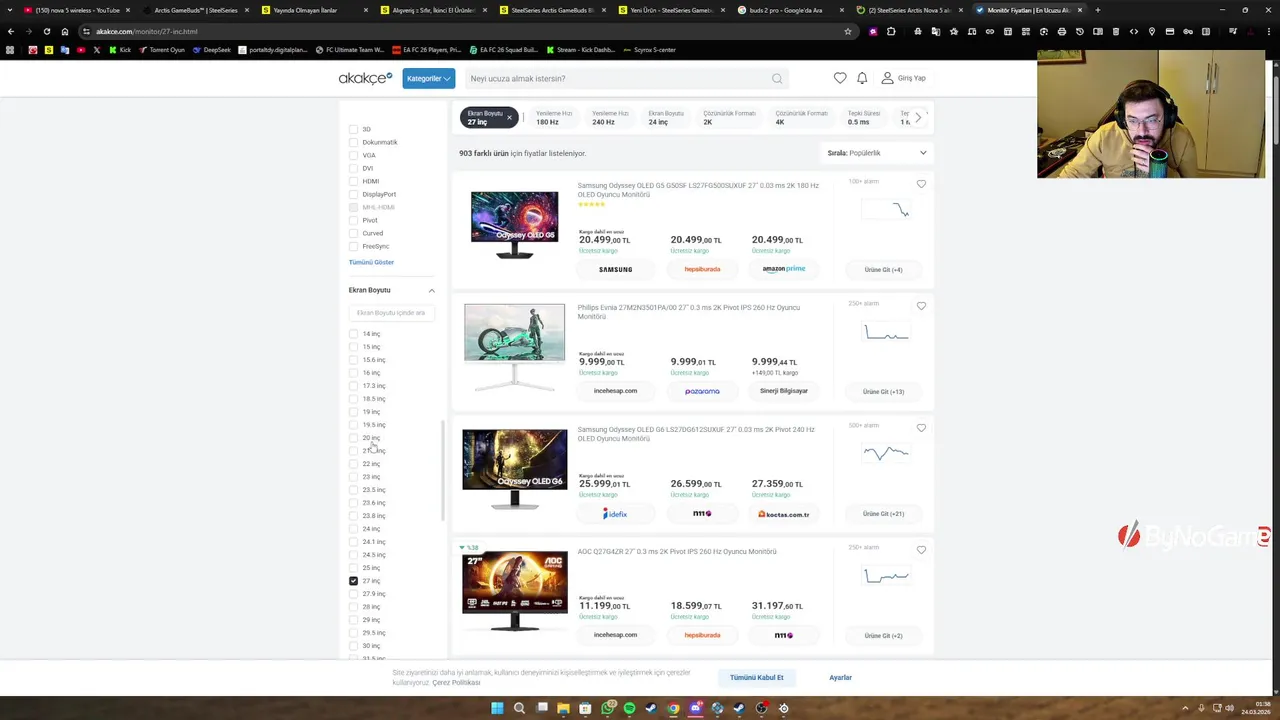1280x720 pixels.
Task: Open Windows Start menu
Action: (x=497, y=708)
